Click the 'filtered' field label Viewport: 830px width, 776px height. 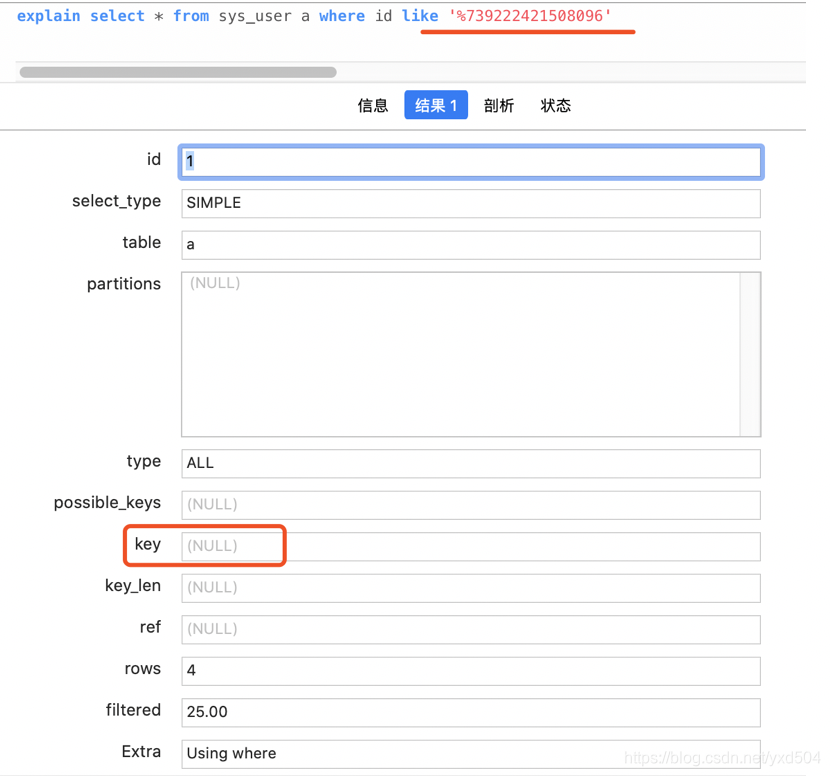click(x=133, y=710)
